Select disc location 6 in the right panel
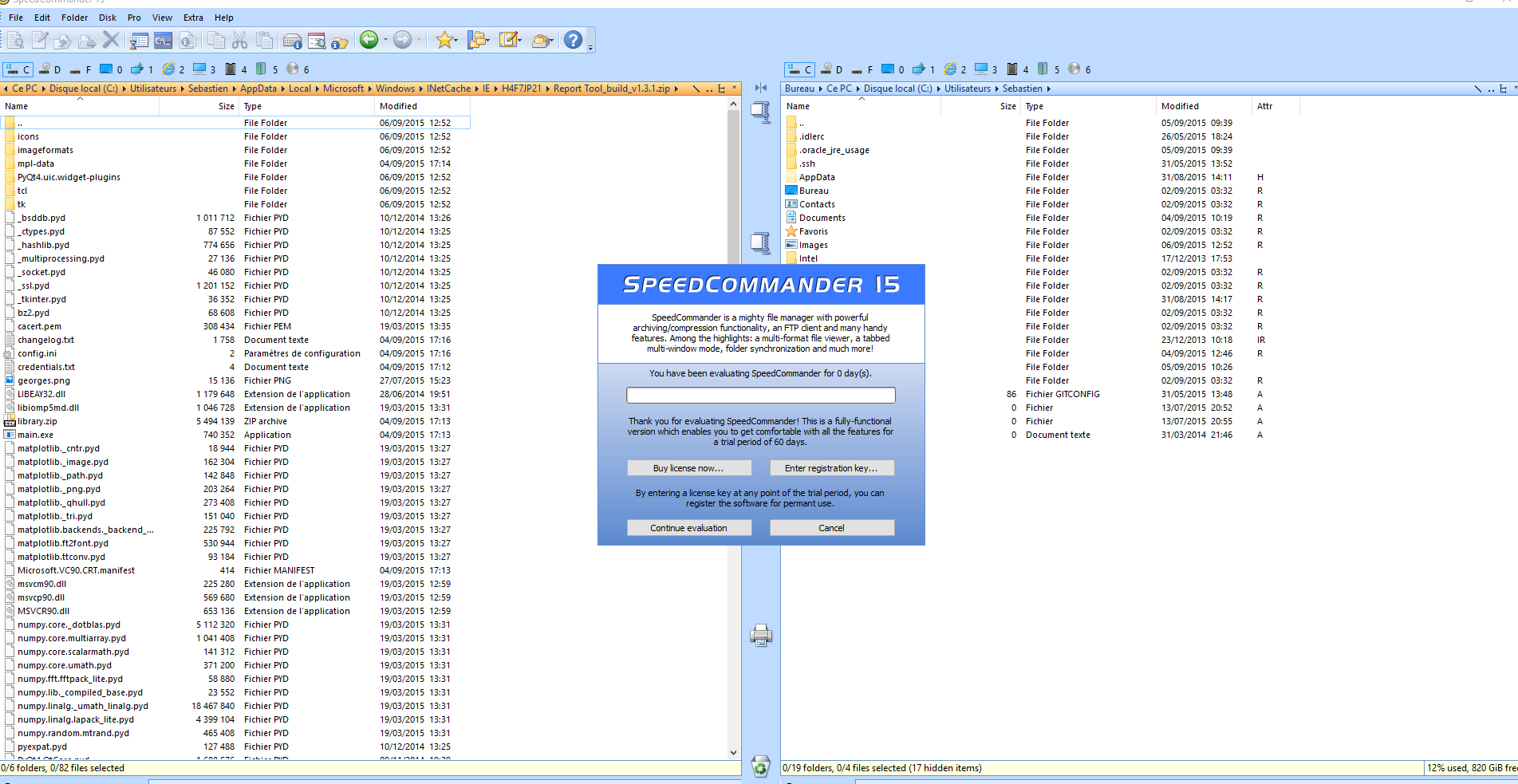The width and height of the screenshot is (1518, 784). tap(1079, 69)
